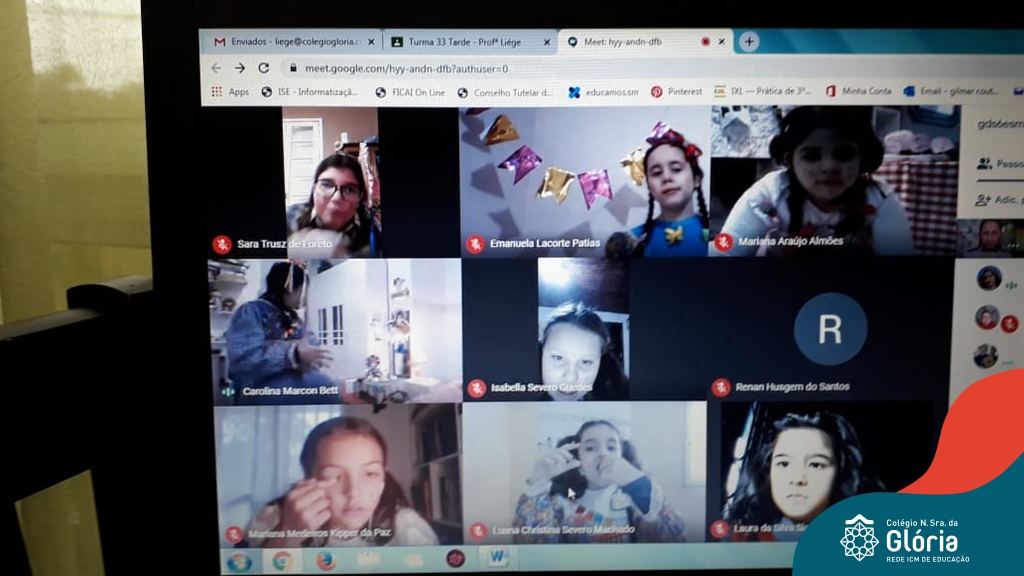This screenshot has height=576, width=1024.
Task: Select Carolina Marcon Bett's video tile
Action: click(x=335, y=330)
